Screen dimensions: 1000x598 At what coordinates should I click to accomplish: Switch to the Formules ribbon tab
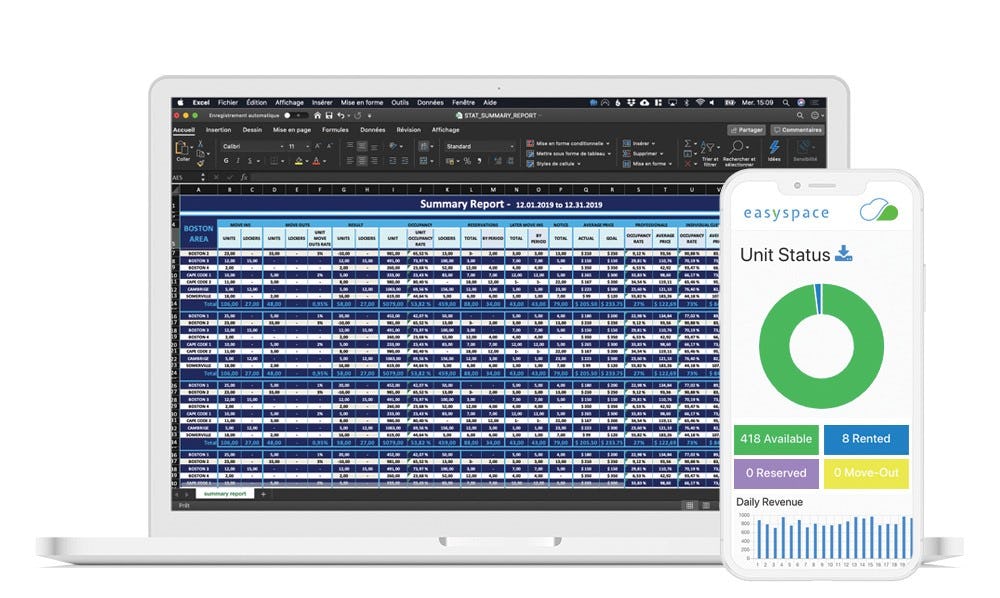336,129
